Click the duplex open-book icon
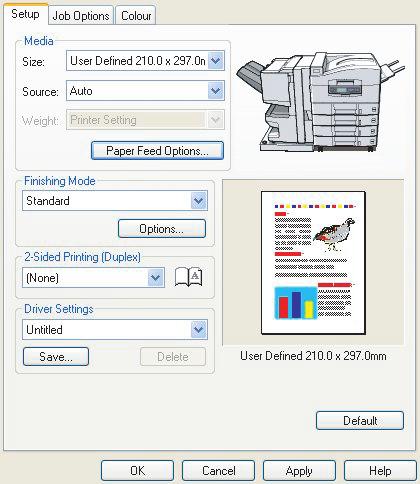This screenshot has height=484, width=420. point(189,277)
